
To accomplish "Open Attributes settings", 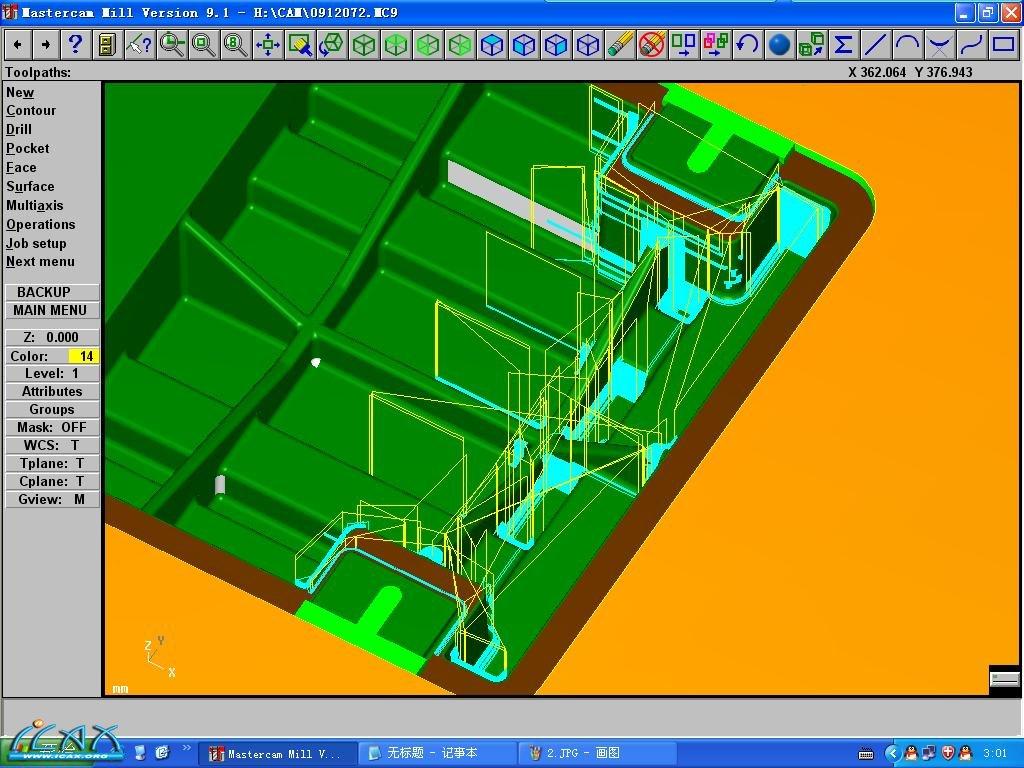I will point(52,391).
